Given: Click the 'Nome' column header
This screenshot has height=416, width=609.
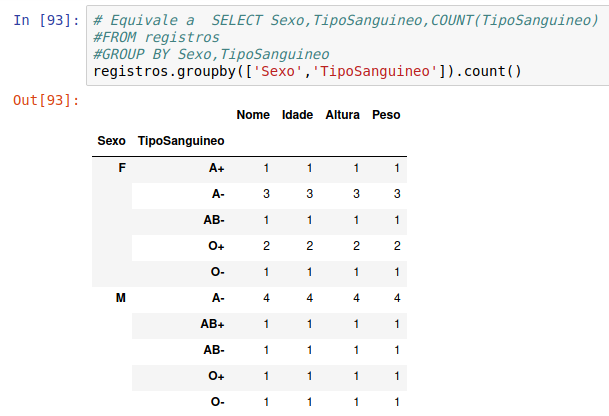Looking at the screenshot, I should pyautogui.click(x=253, y=115).
